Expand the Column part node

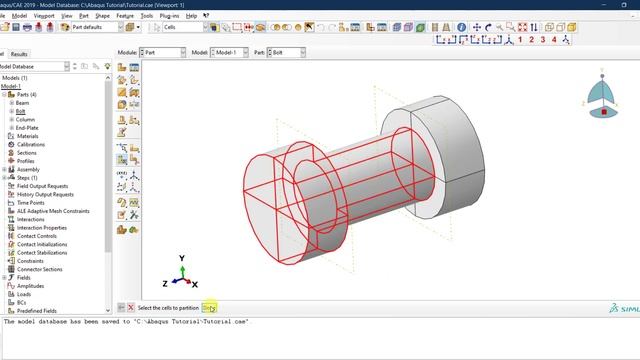pyautogui.click(x=12, y=120)
